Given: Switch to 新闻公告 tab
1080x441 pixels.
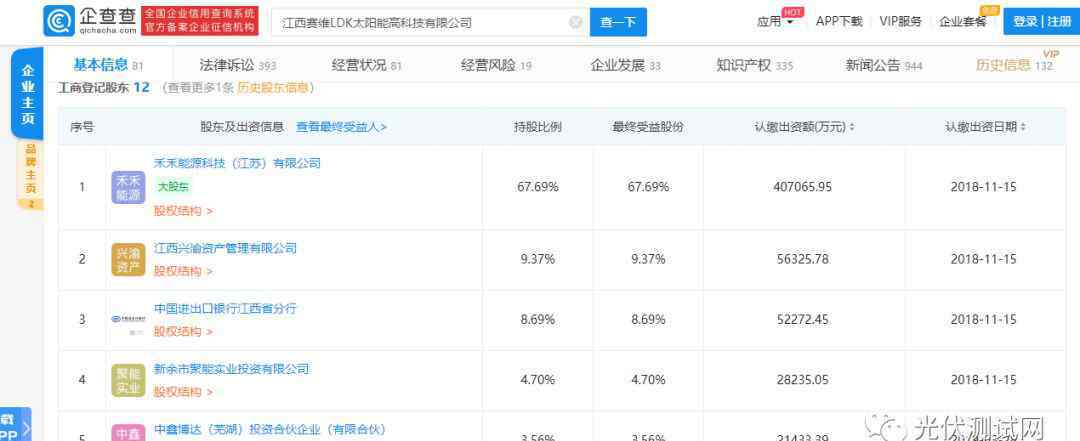Looking at the screenshot, I should point(884,65).
